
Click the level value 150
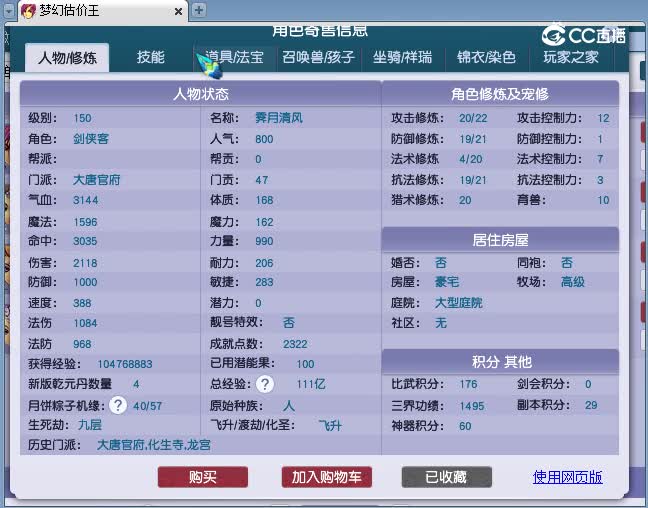[x=82, y=118]
